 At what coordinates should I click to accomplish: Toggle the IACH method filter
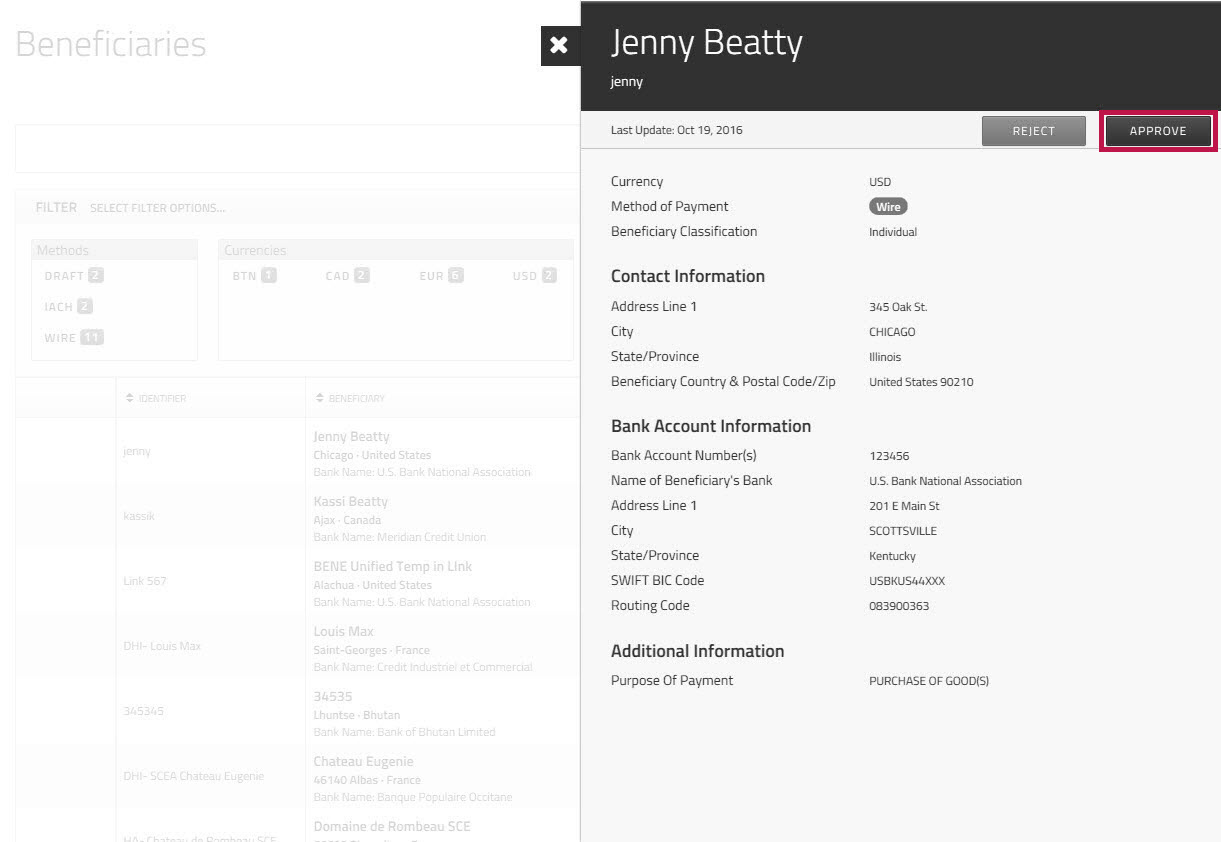click(66, 306)
